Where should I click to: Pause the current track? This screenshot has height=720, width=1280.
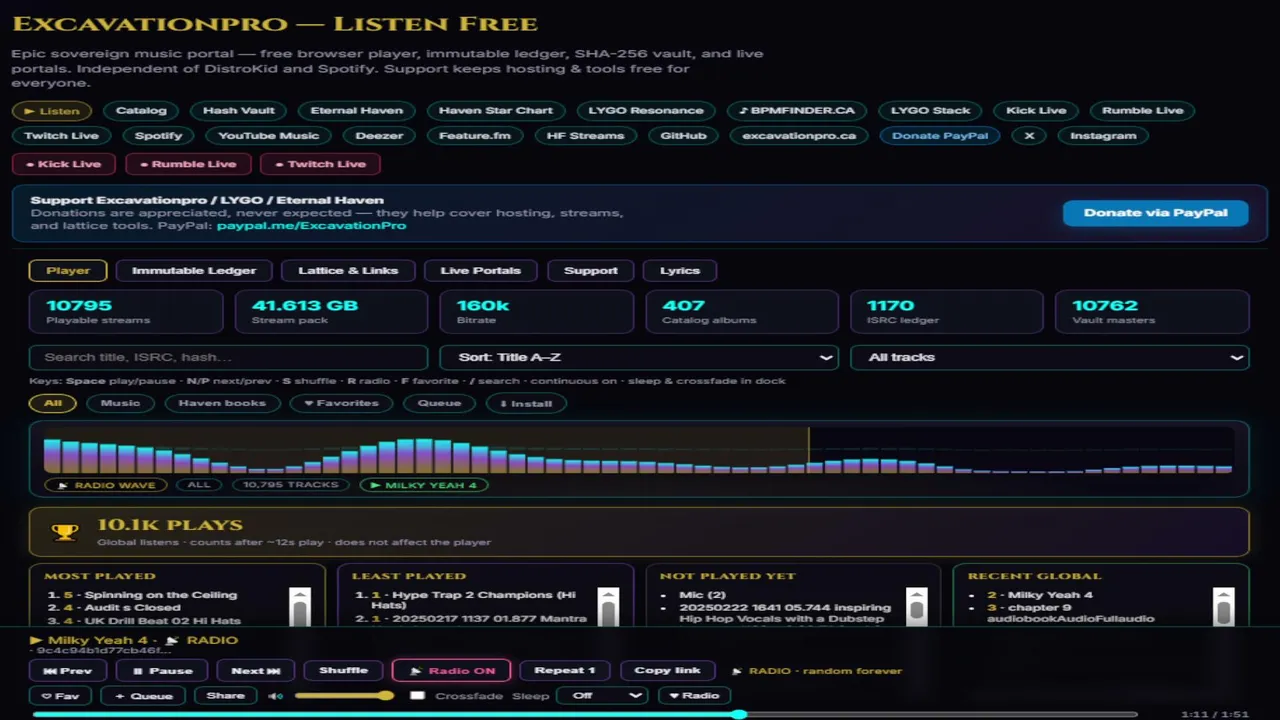click(x=162, y=671)
